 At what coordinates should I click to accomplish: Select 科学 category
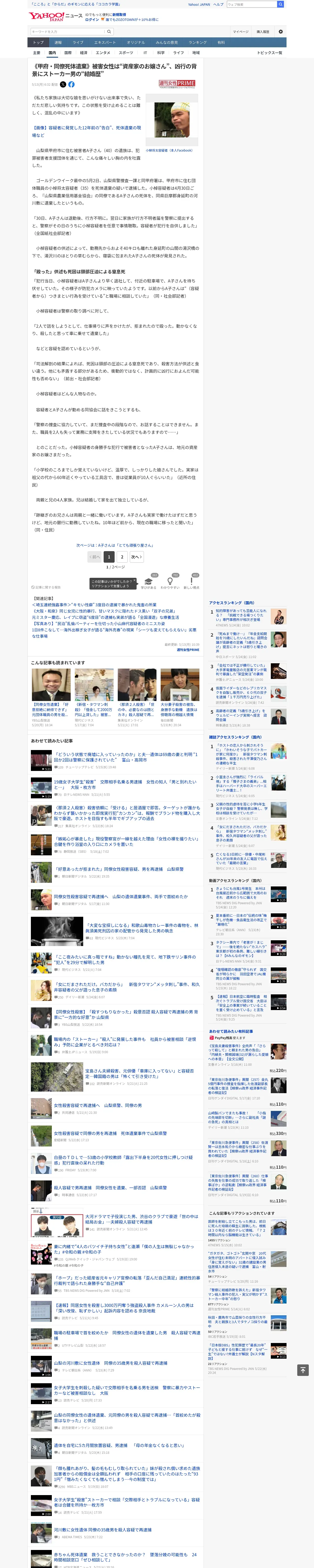point(161,53)
